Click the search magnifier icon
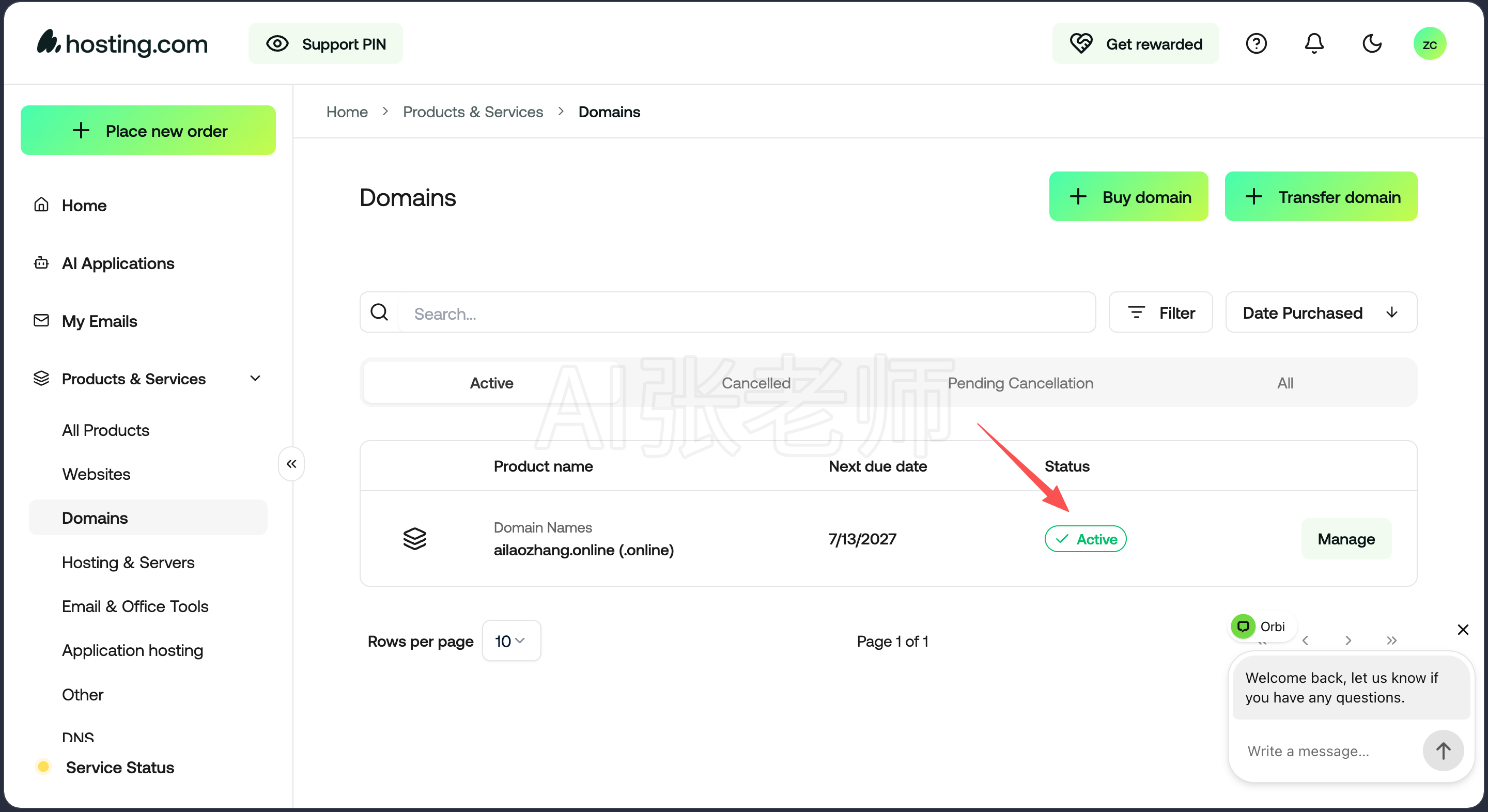The image size is (1488, 812). pos(379,313)
